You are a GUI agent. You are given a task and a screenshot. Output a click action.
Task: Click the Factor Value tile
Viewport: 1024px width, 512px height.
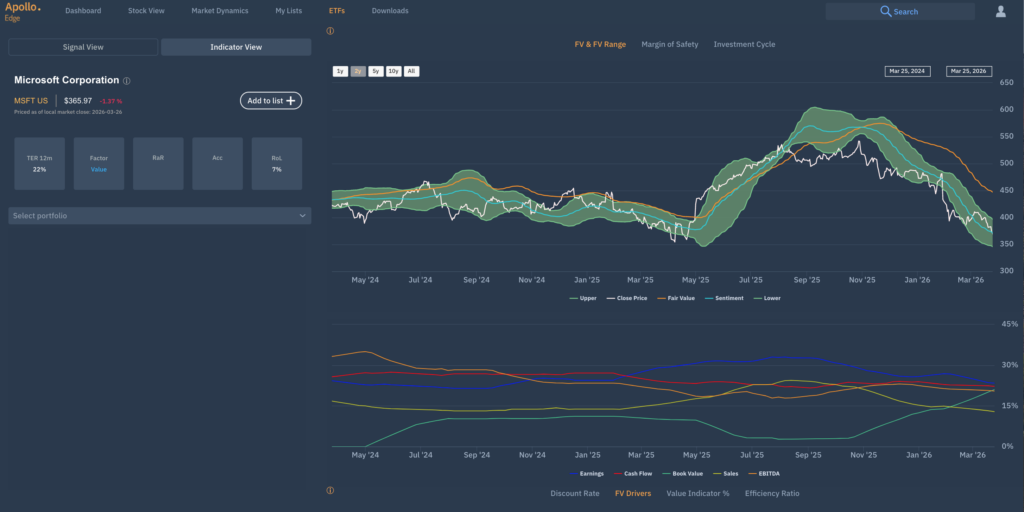click(98, 164)
